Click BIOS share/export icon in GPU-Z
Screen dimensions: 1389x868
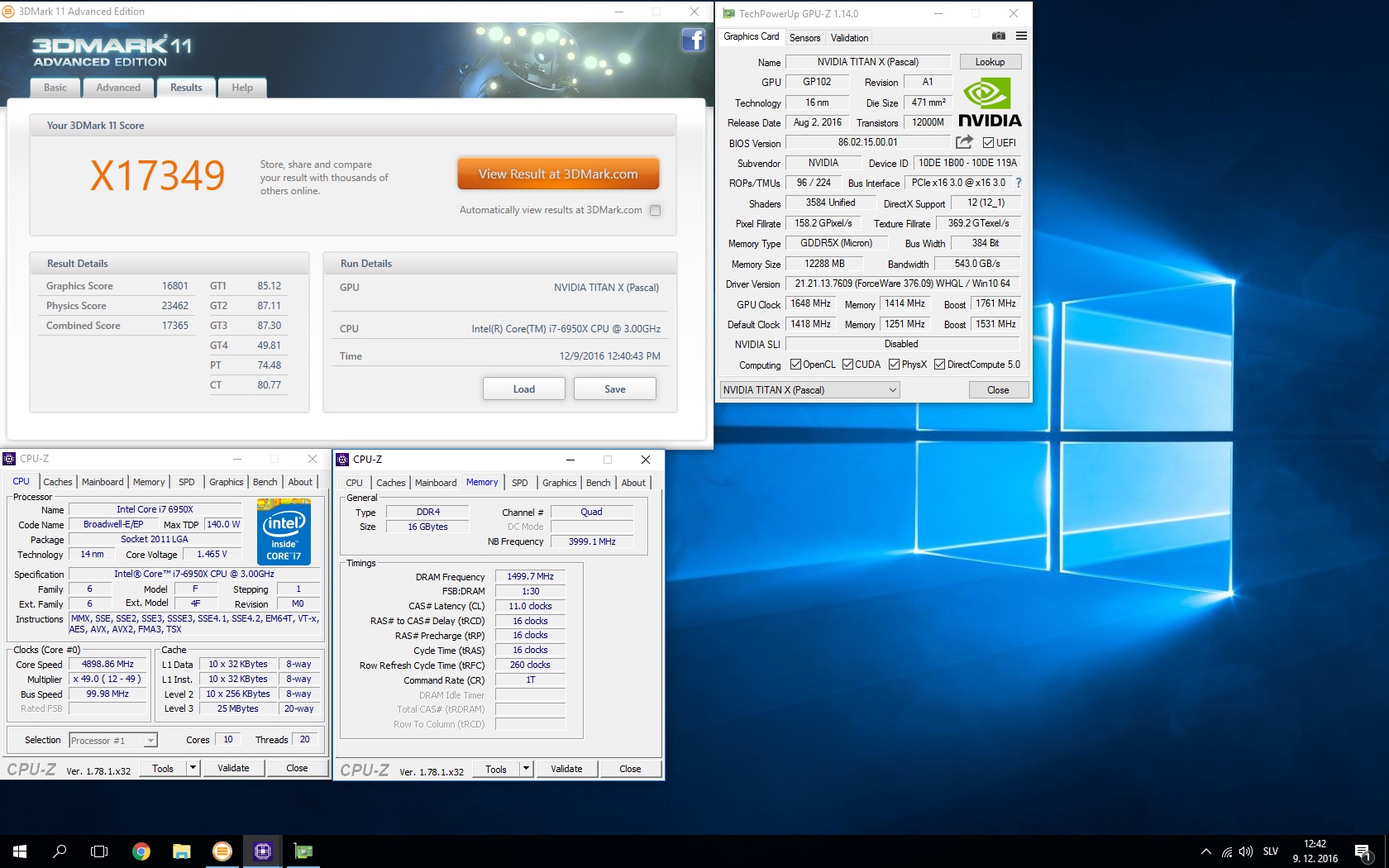click(x=964, y=142)
